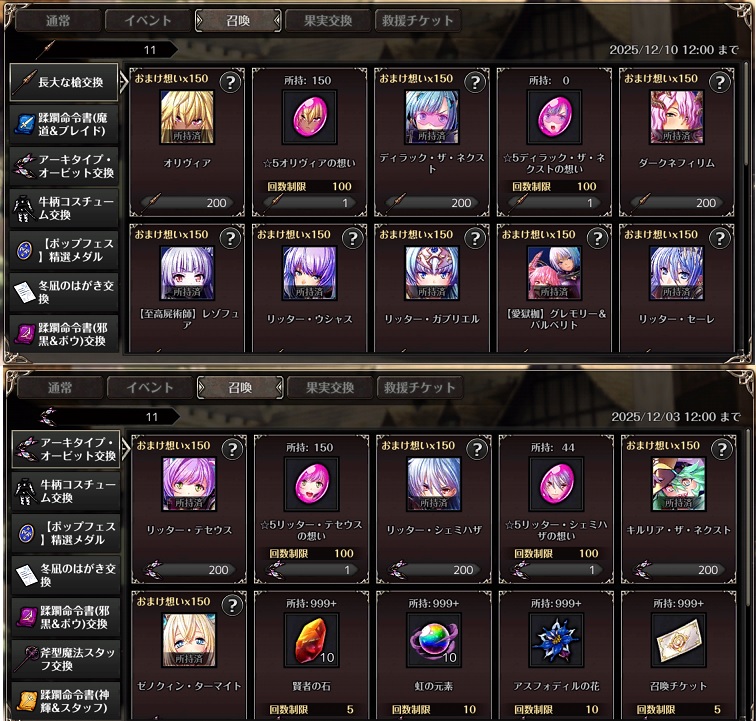Select the 召喚チケット ticket icon
756x721 pixels.
click(679, 639)
